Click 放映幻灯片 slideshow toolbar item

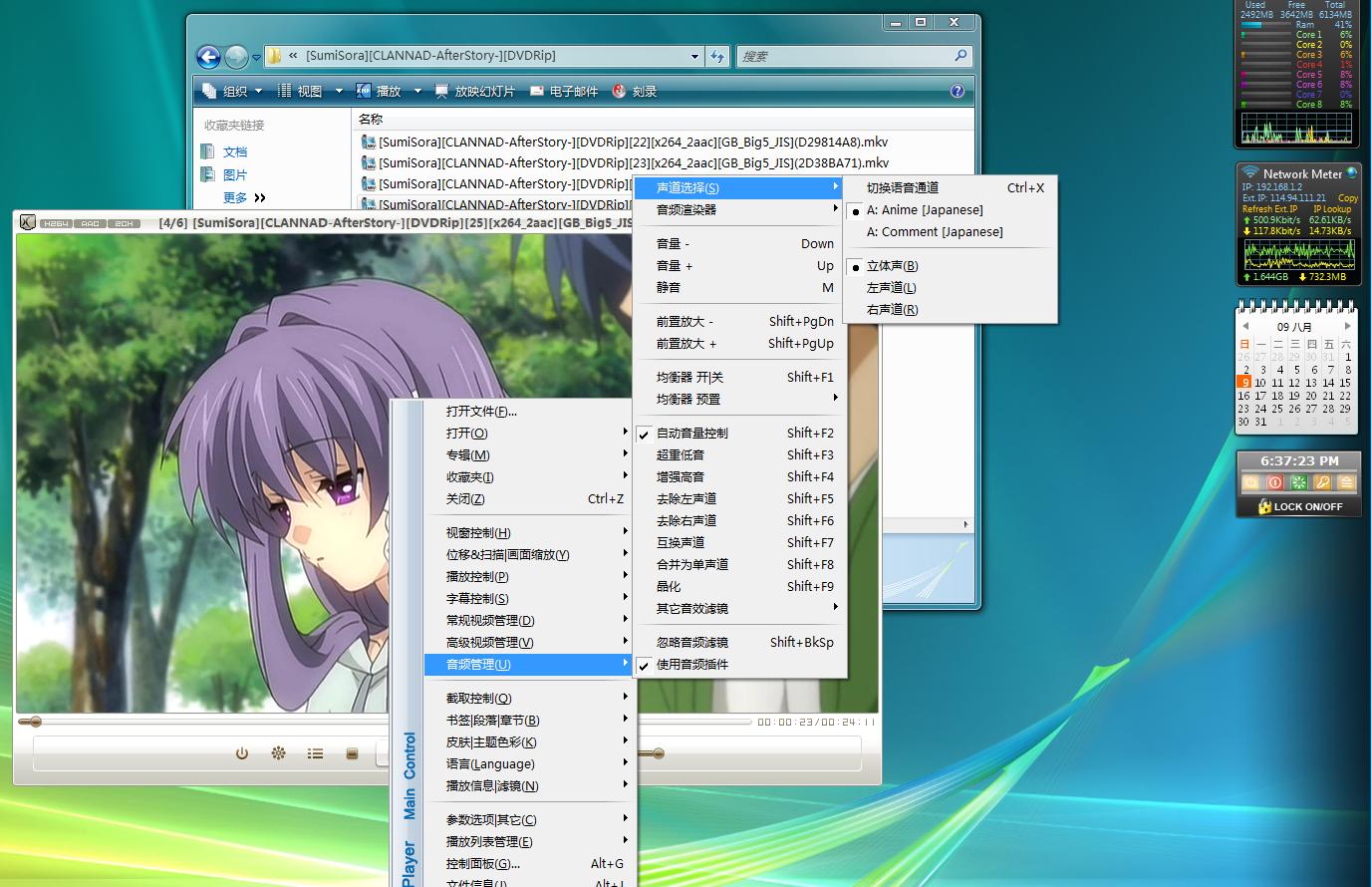point(475,91)
